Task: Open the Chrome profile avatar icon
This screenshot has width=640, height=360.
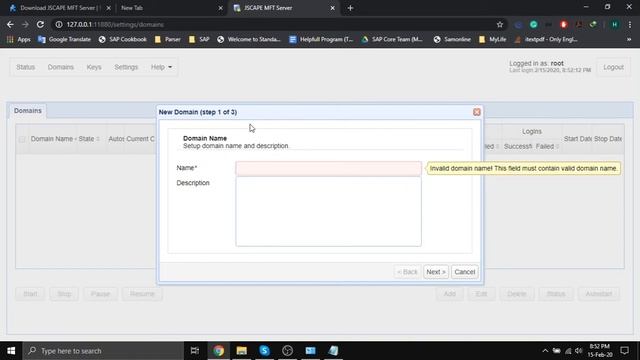Action: [614, 24]
